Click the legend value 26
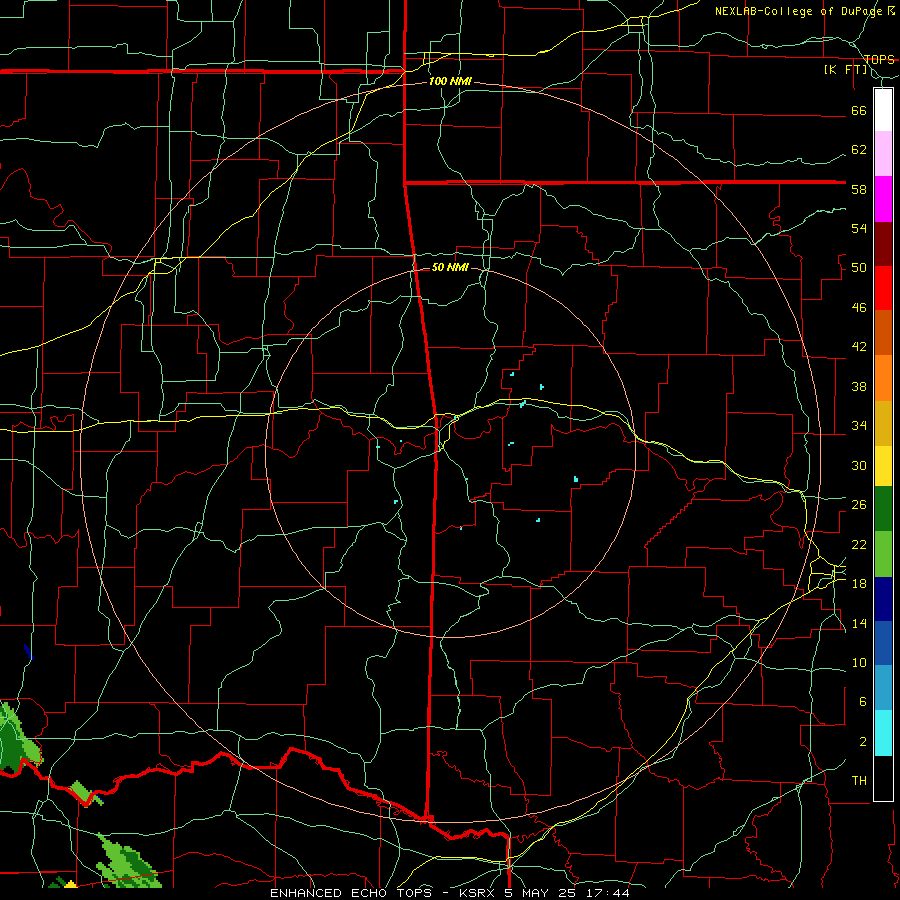Screen dimensions: 900x900 (x=859, y=505)
